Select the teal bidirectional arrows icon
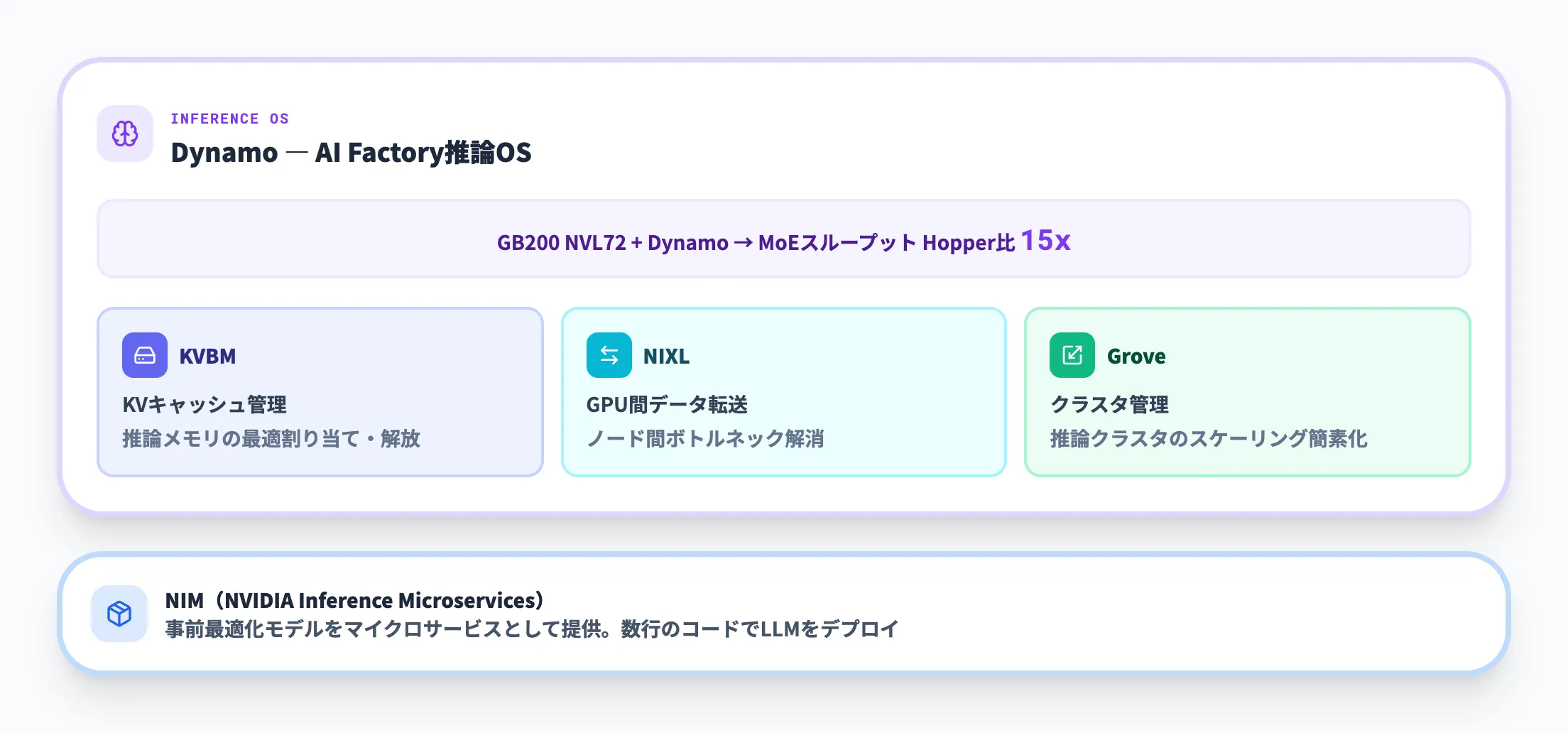The image size is (1568, 733). coord(609,355)
